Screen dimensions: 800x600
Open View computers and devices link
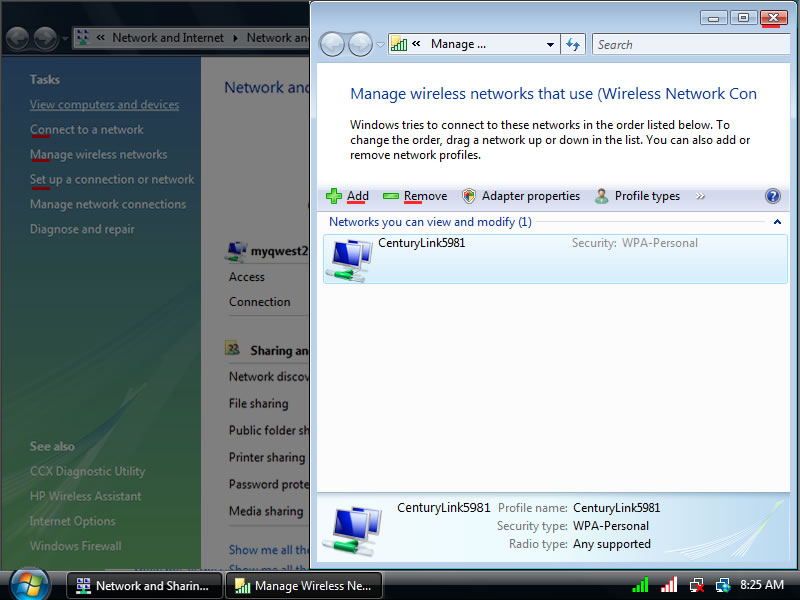coord(104,105)
